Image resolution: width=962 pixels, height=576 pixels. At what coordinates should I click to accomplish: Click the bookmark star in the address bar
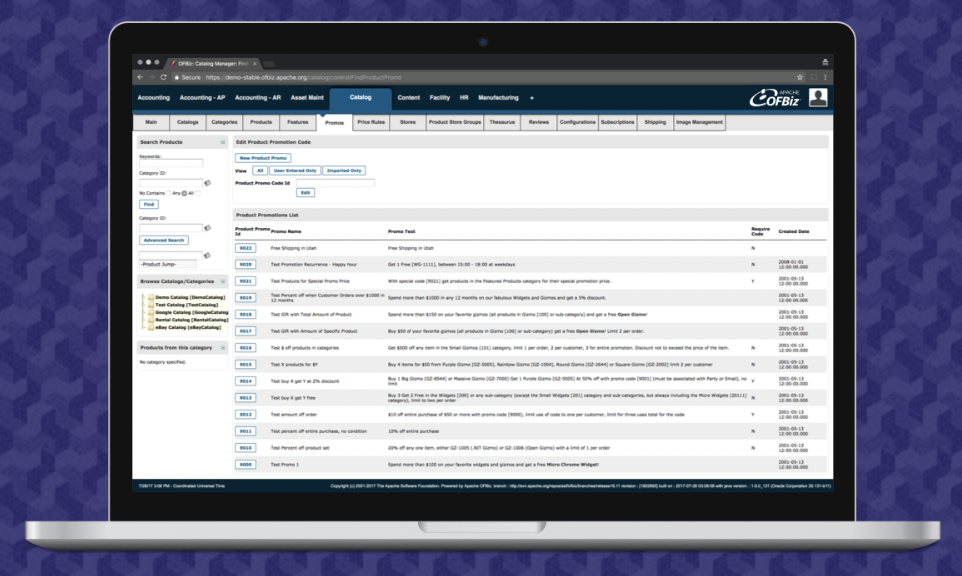(x=798, y=75)
